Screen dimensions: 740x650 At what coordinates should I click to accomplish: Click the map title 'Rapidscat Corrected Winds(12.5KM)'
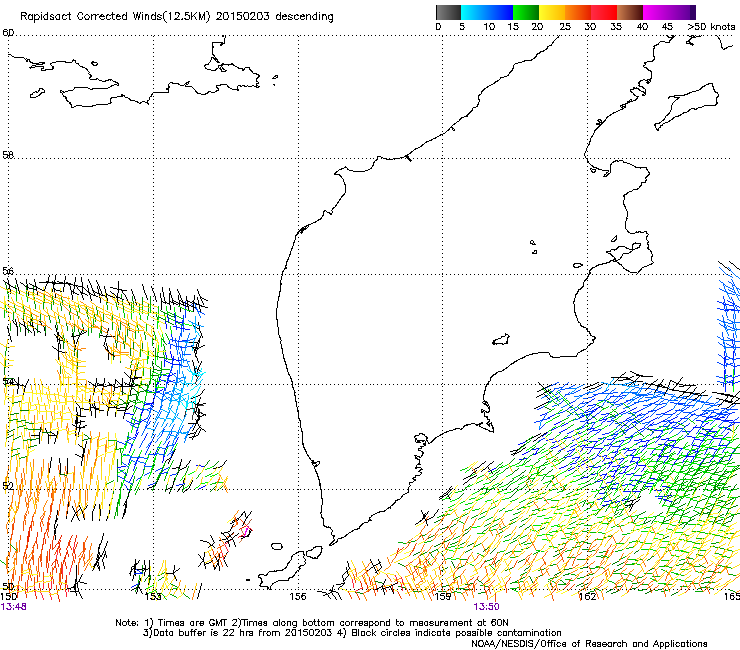[115, 17]
